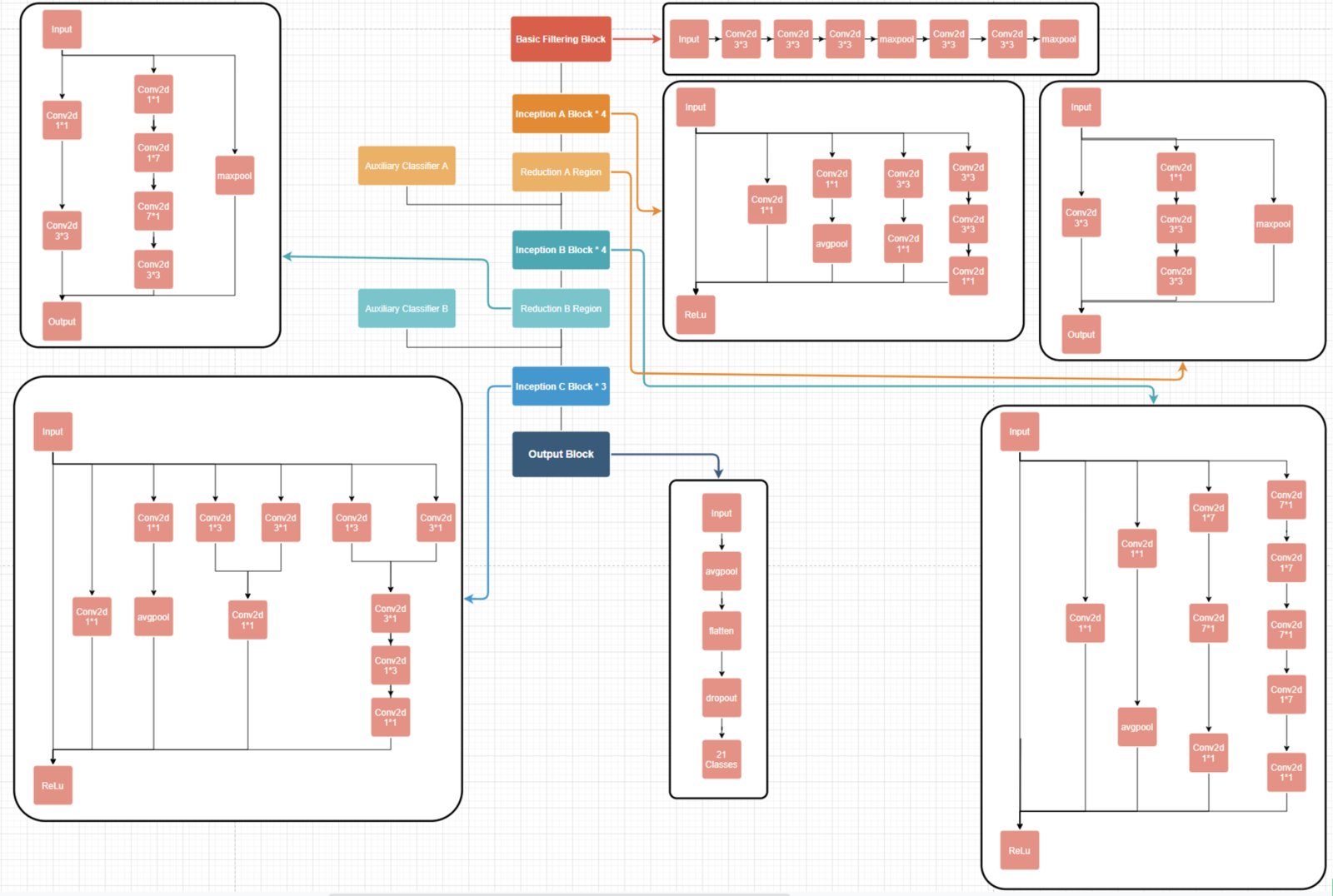Select the Reduction A Region node
This screenshot has height=896, width=1333.
point(560,172)
